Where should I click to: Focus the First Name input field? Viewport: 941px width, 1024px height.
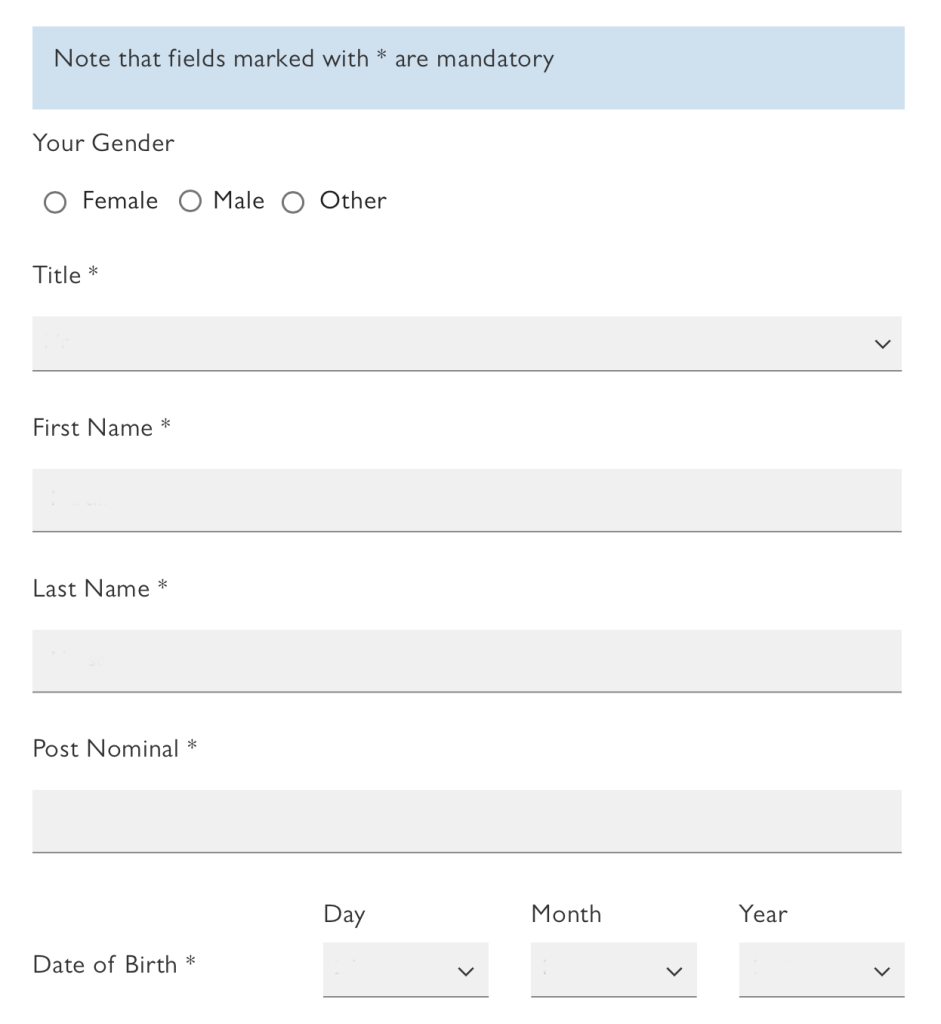pyautogui.click(x=466, y=499)
